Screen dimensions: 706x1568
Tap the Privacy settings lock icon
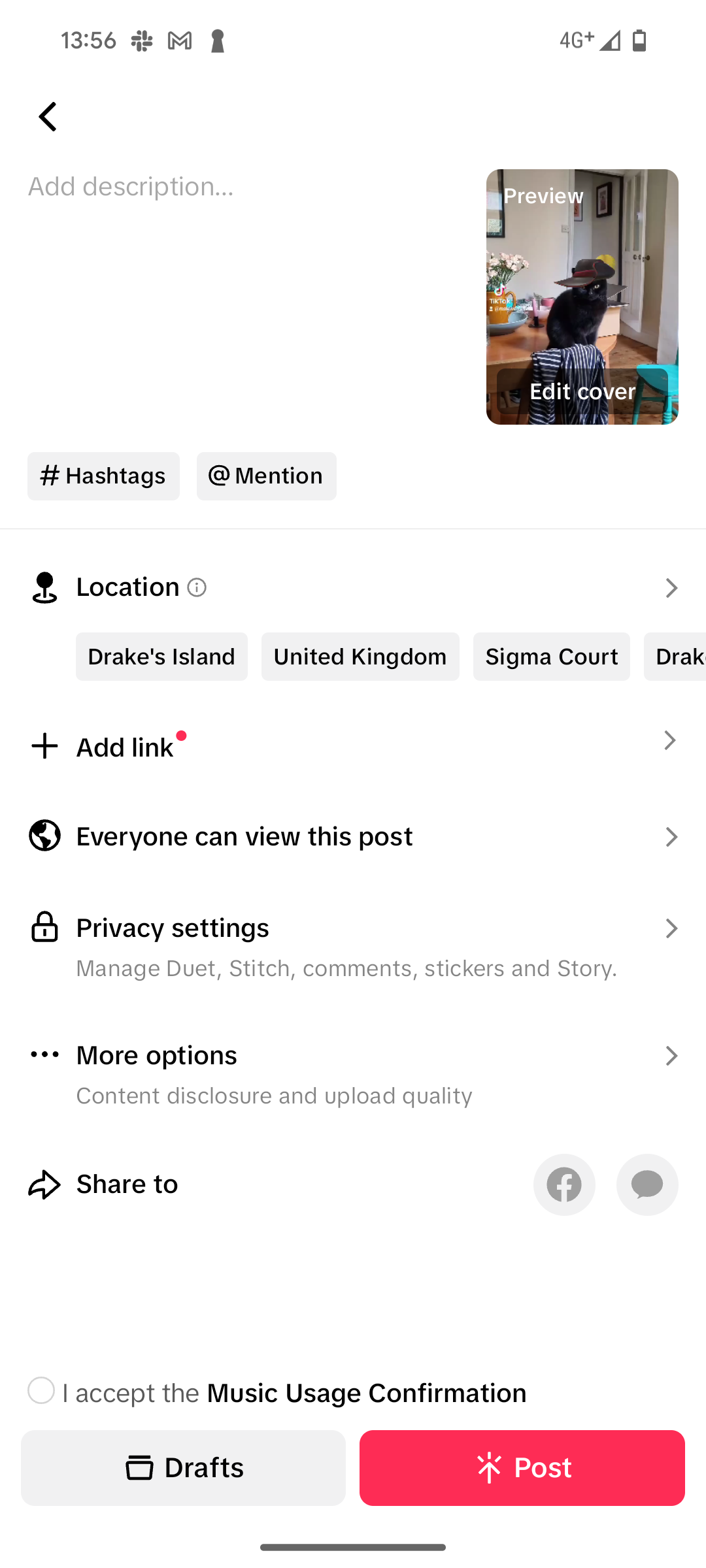44,928
